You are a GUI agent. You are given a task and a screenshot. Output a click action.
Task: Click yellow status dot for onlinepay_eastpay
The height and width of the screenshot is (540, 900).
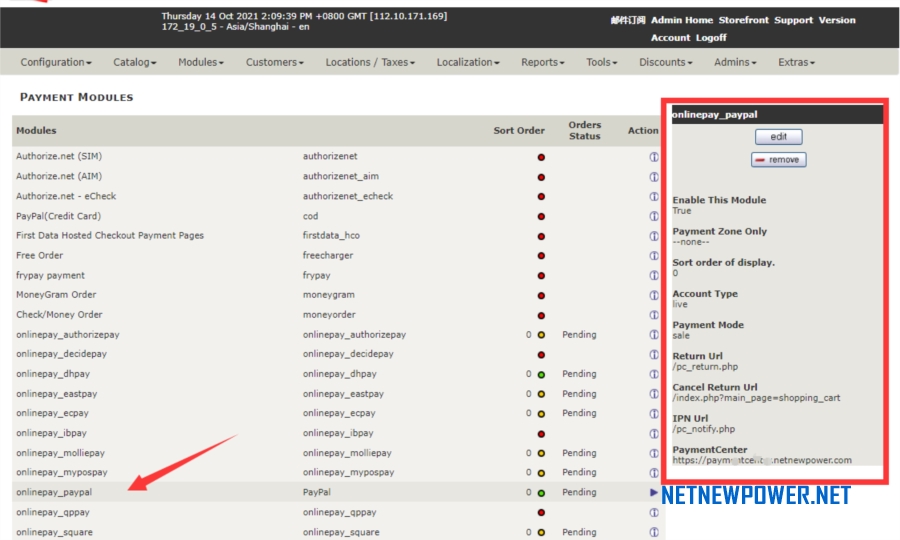(x=541, y=394)
